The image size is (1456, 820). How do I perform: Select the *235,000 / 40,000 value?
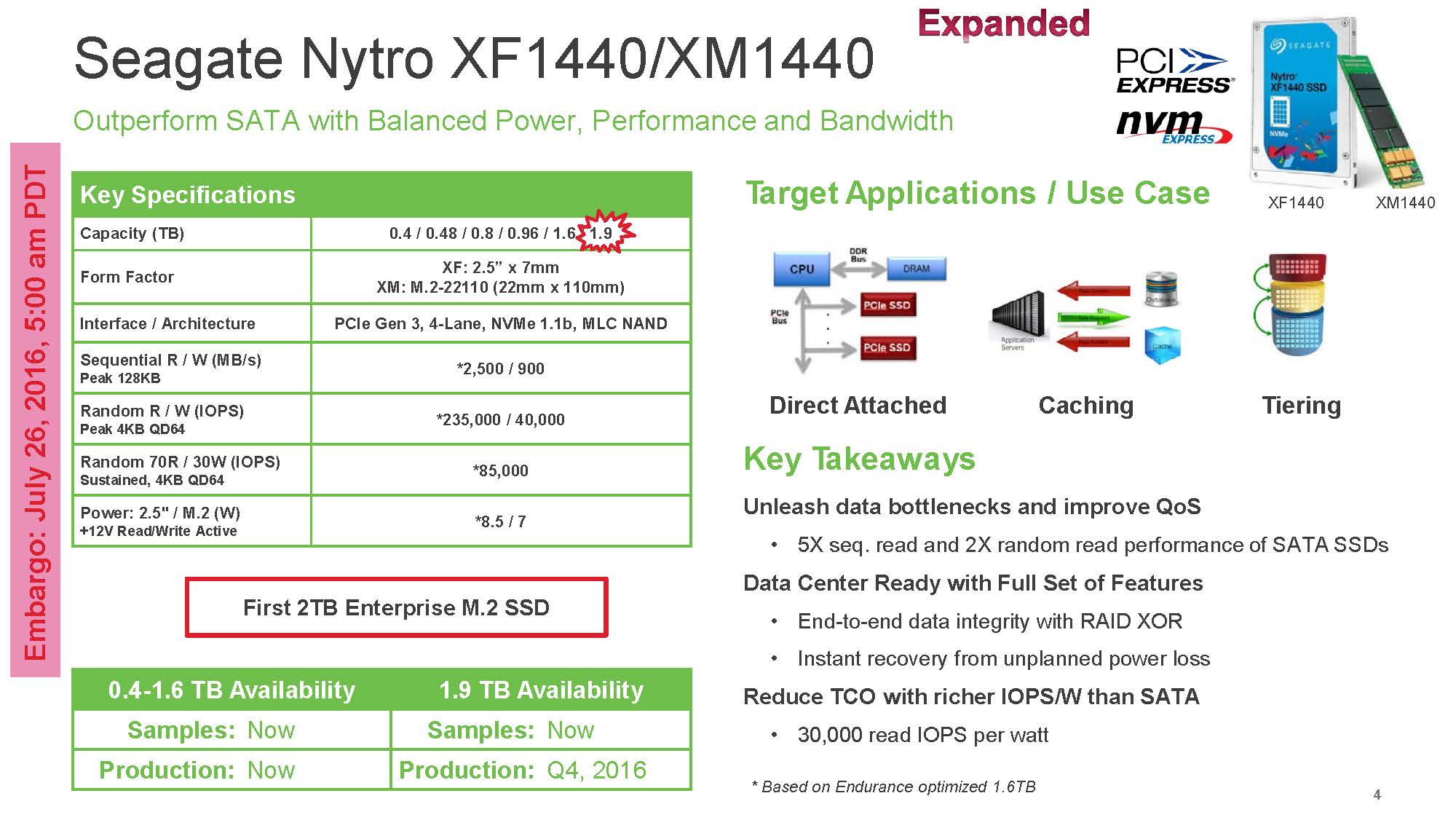coord(500,419)
